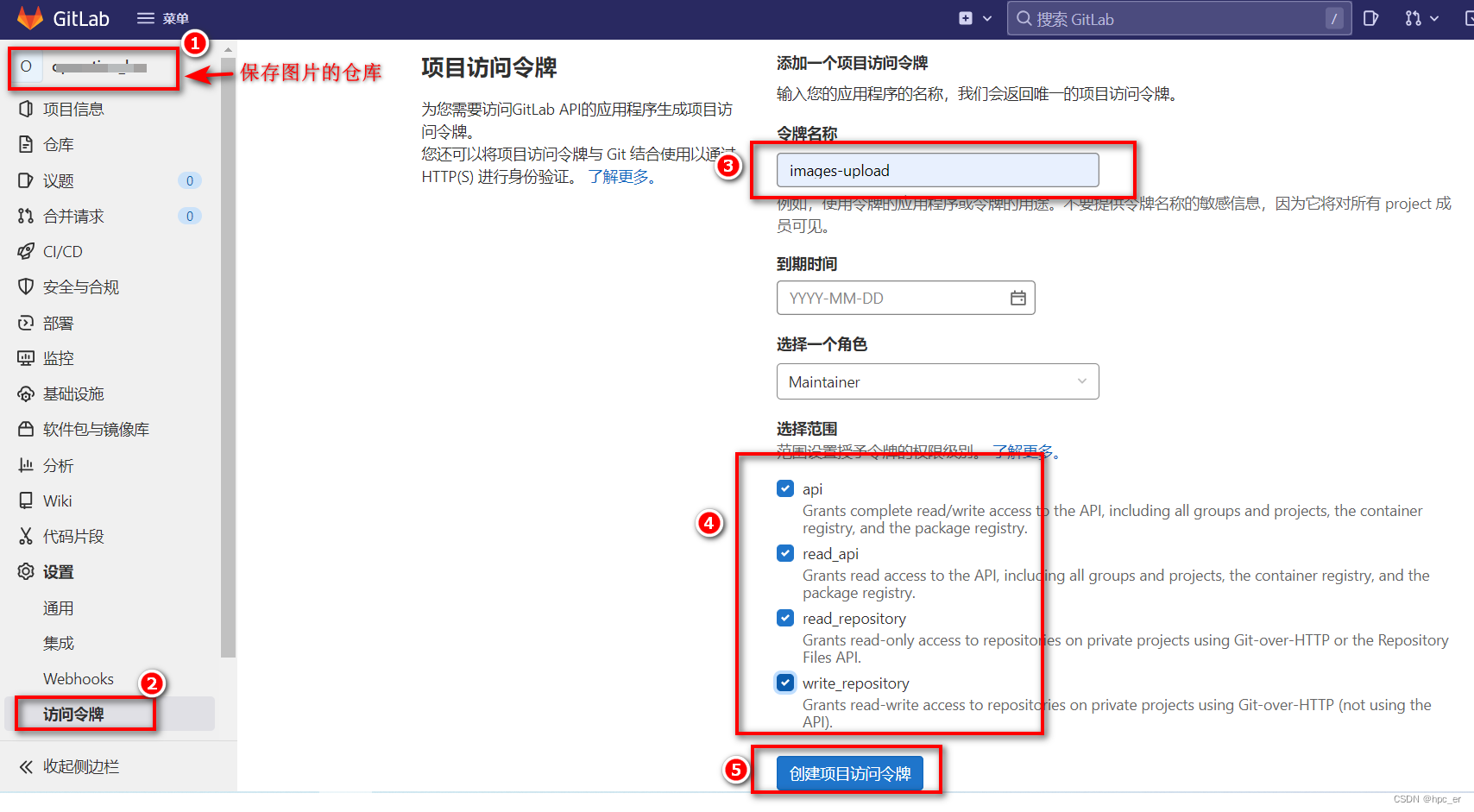1474x812 pixels.
Task: Click the CI/CD rocket icon
Action: 26,251
